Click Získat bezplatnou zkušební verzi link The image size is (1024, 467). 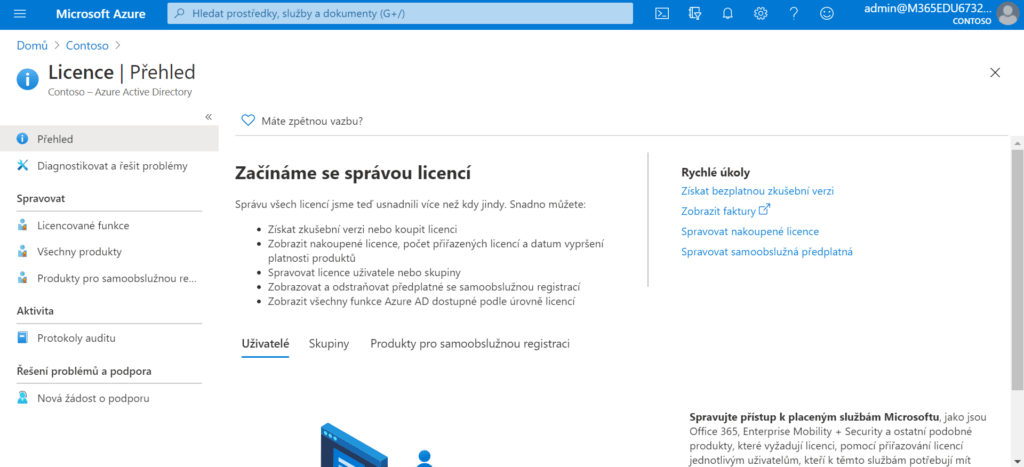(x=758, y=191)
